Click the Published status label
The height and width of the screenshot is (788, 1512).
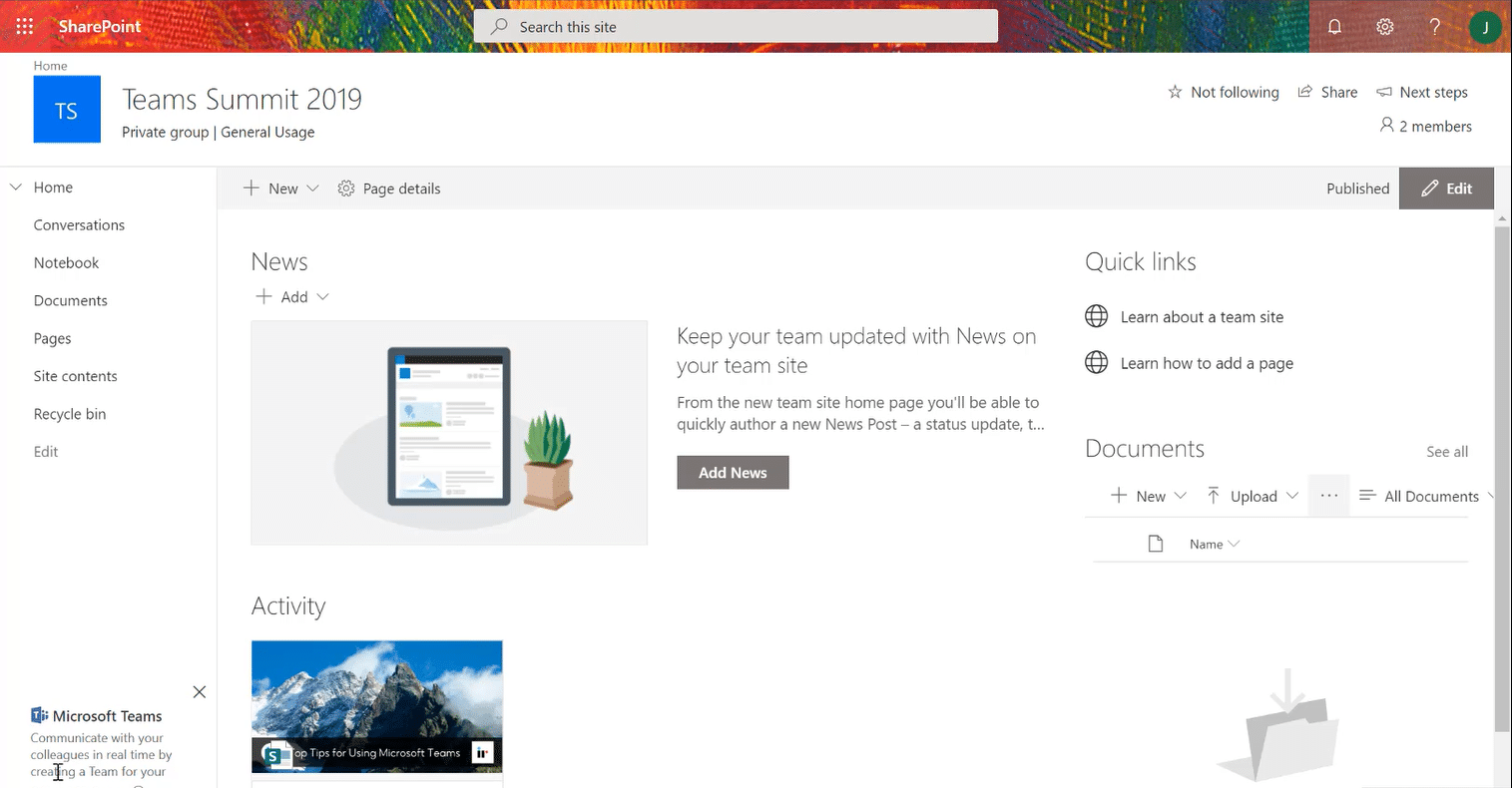coord(1357,189)
